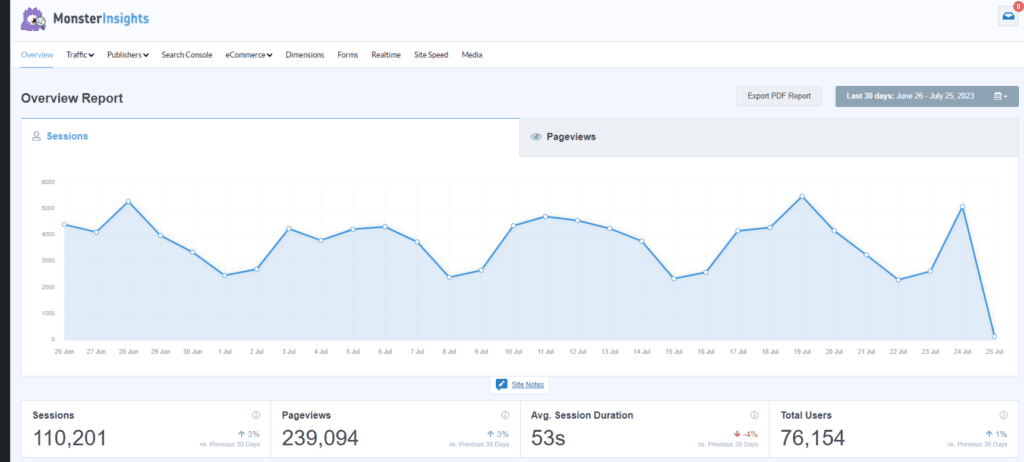1024x462 pixels.
Task: Click the Export PDF Report button
Action: pyautogui.click(x=779, y=96)
